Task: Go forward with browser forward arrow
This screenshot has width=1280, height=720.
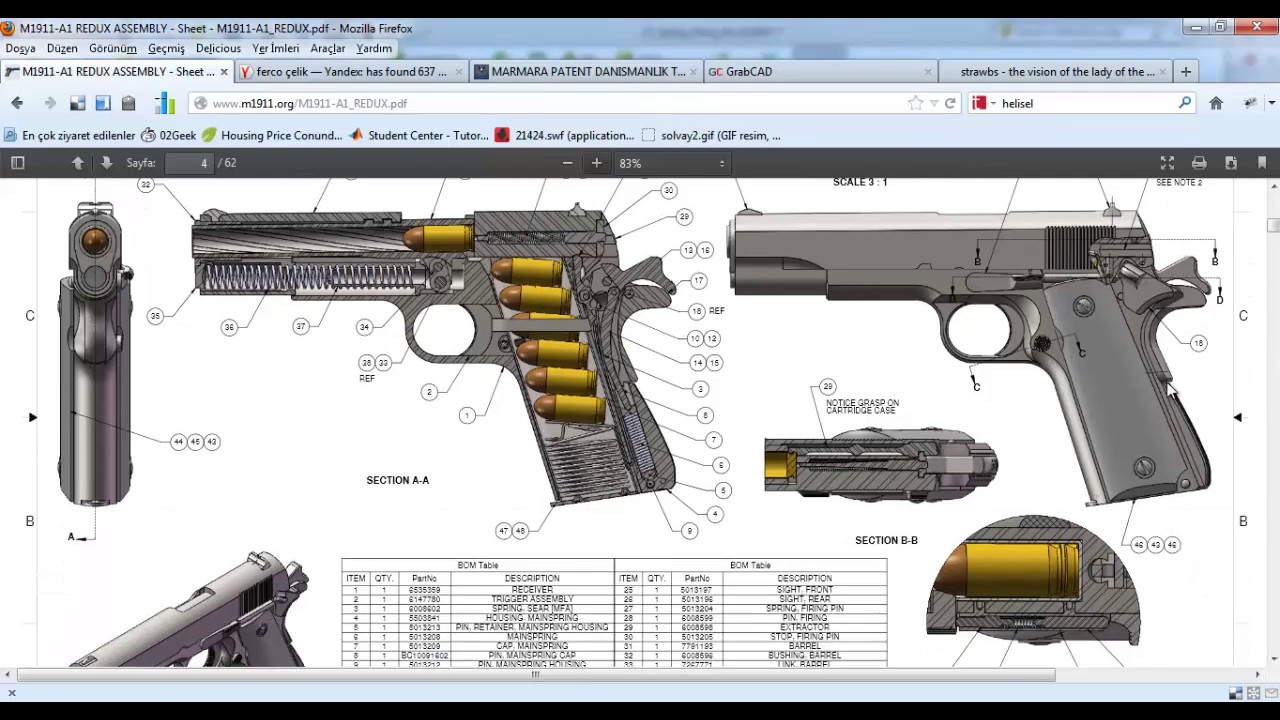Action: click(49, 103)
